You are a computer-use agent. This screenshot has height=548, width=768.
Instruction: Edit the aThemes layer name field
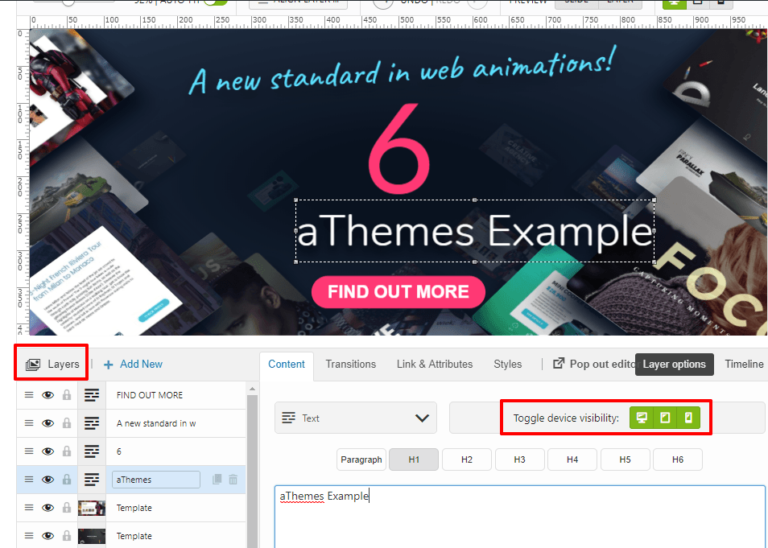(156, 479)
